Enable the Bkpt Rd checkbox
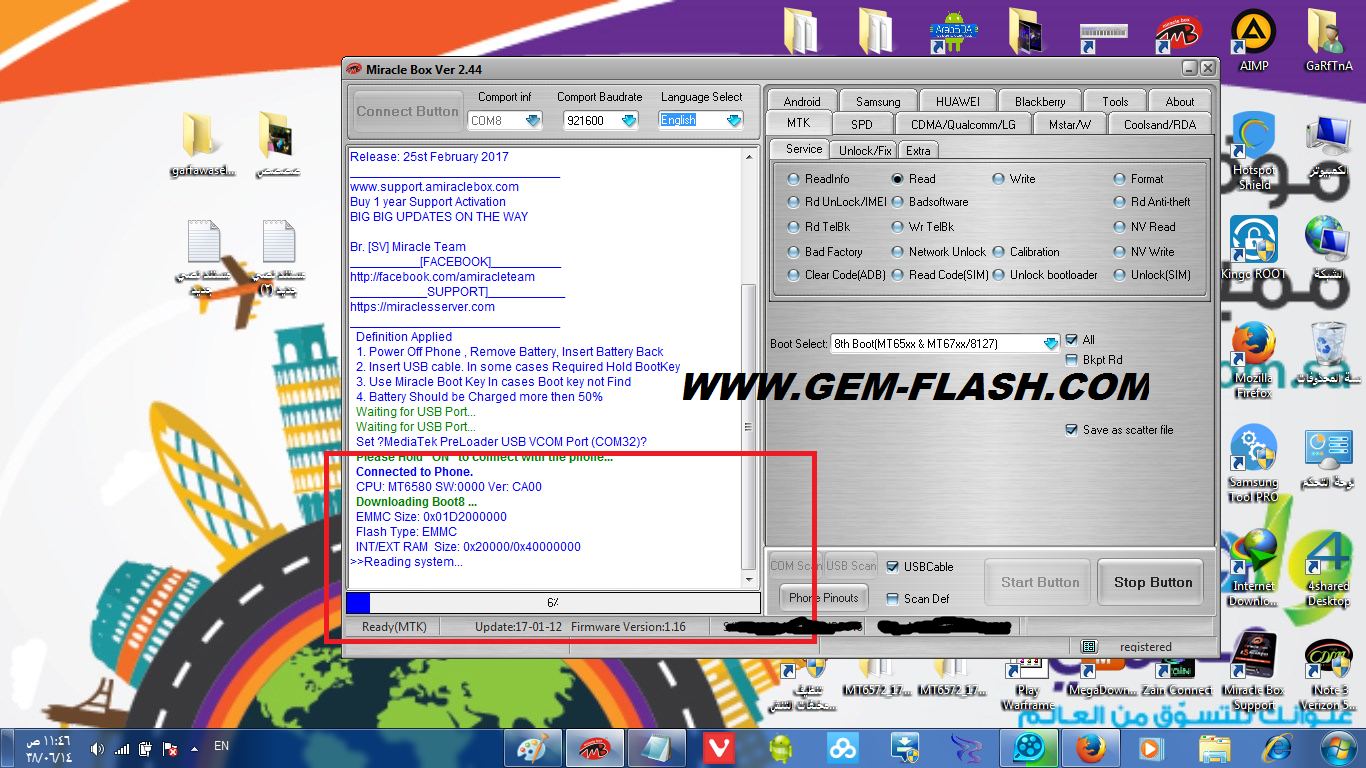 (x=1072, y=360)
